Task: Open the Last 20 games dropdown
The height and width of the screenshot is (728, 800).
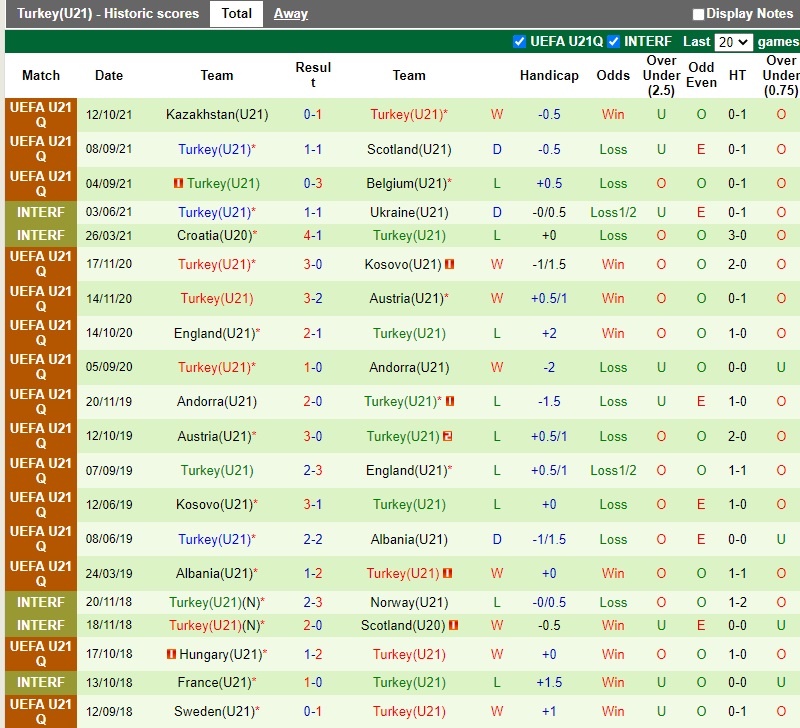Action: coord(733,42)
